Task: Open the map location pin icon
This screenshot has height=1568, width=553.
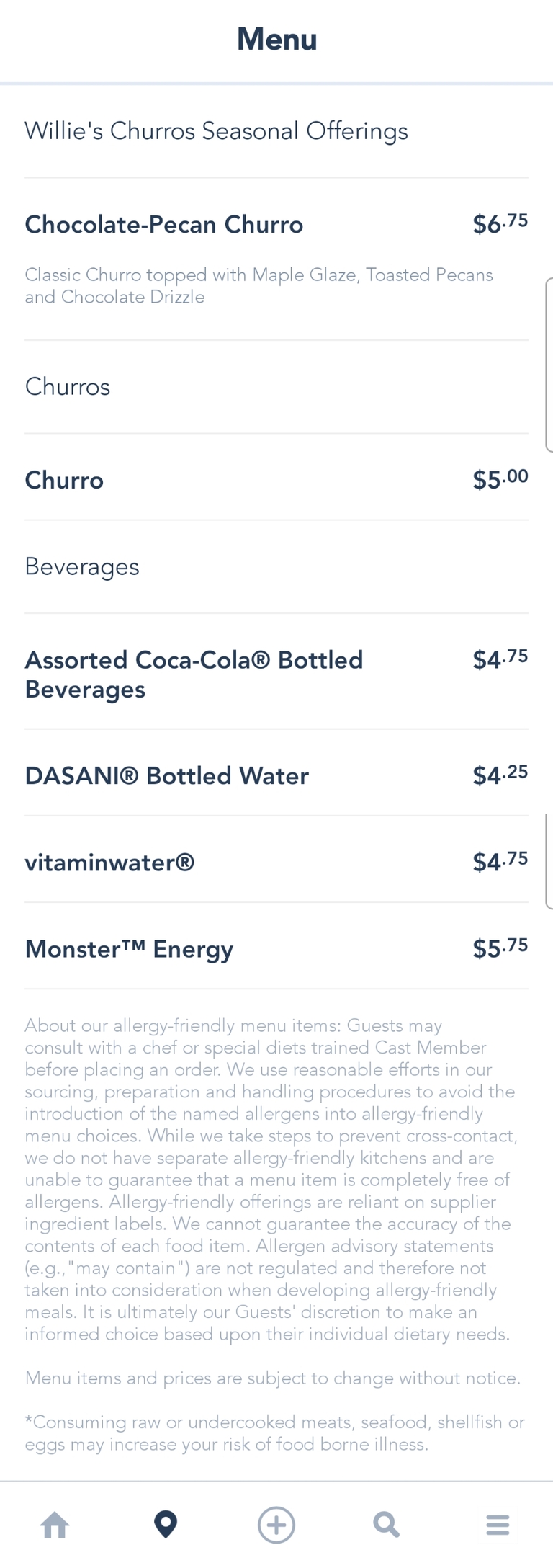Action: pos(166,1525)
